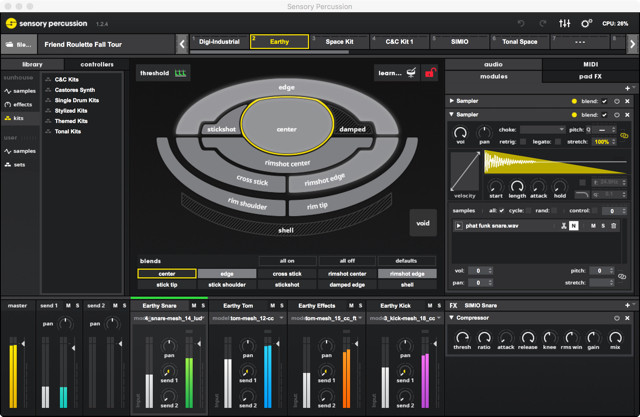The height and width of the screenshot is (417, 640).
Task: Open the mixer sliders settings icon
Action: 564,23
